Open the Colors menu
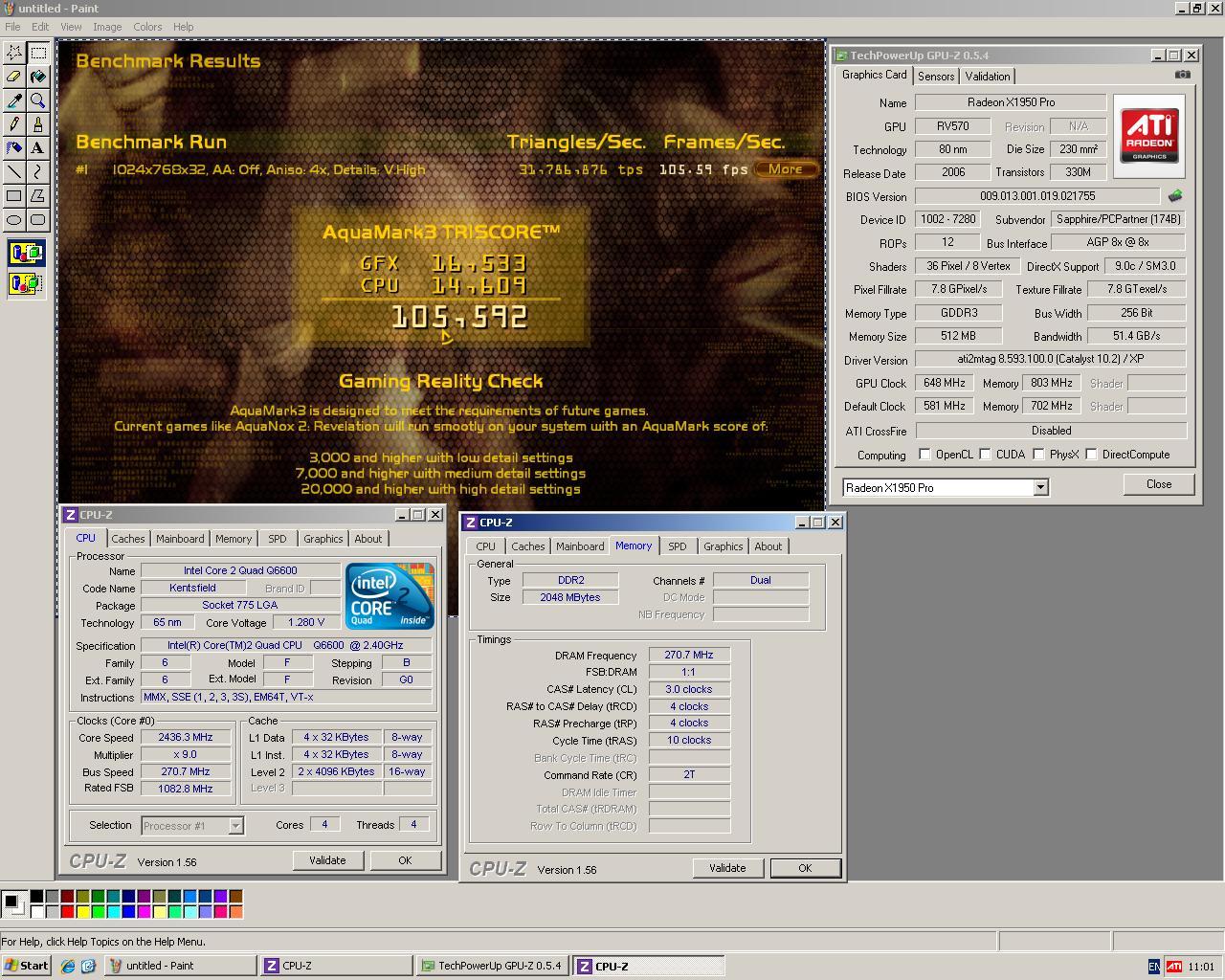Screen dimensions: 1225x980 pos(147,27)
